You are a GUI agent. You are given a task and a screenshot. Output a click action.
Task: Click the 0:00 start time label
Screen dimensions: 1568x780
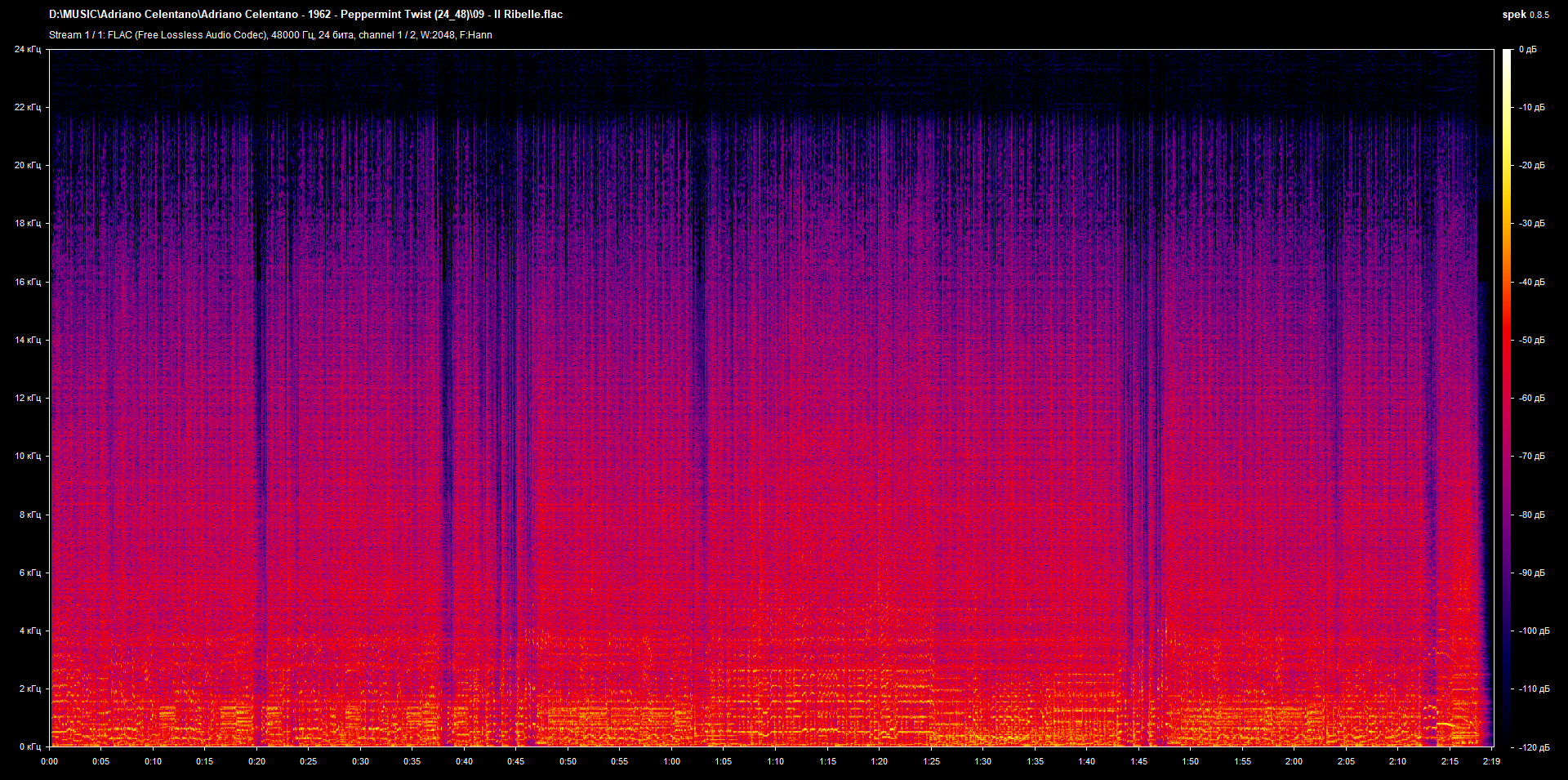point(49,761)
